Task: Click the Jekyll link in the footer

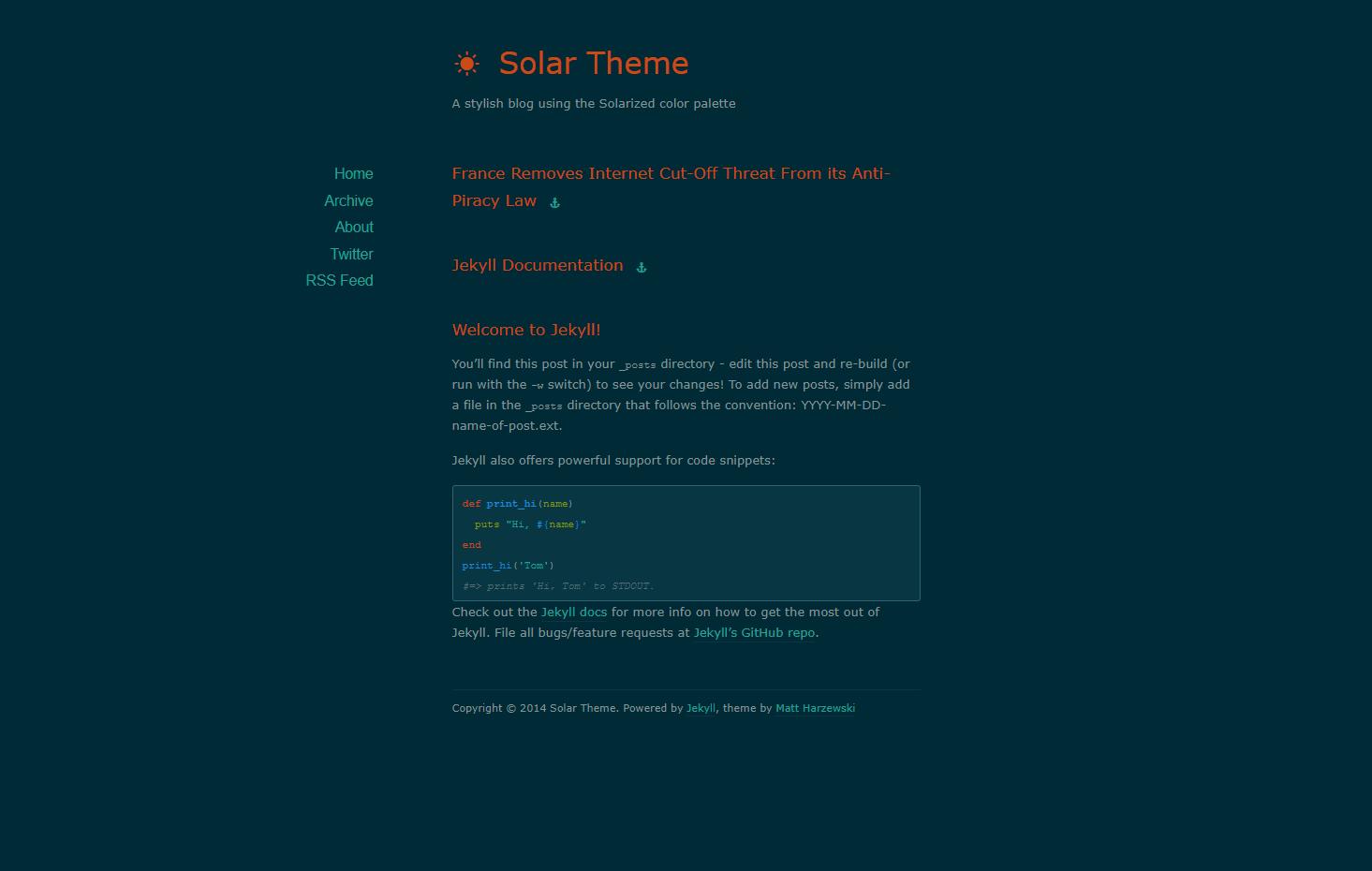Action: click(701, 708)
